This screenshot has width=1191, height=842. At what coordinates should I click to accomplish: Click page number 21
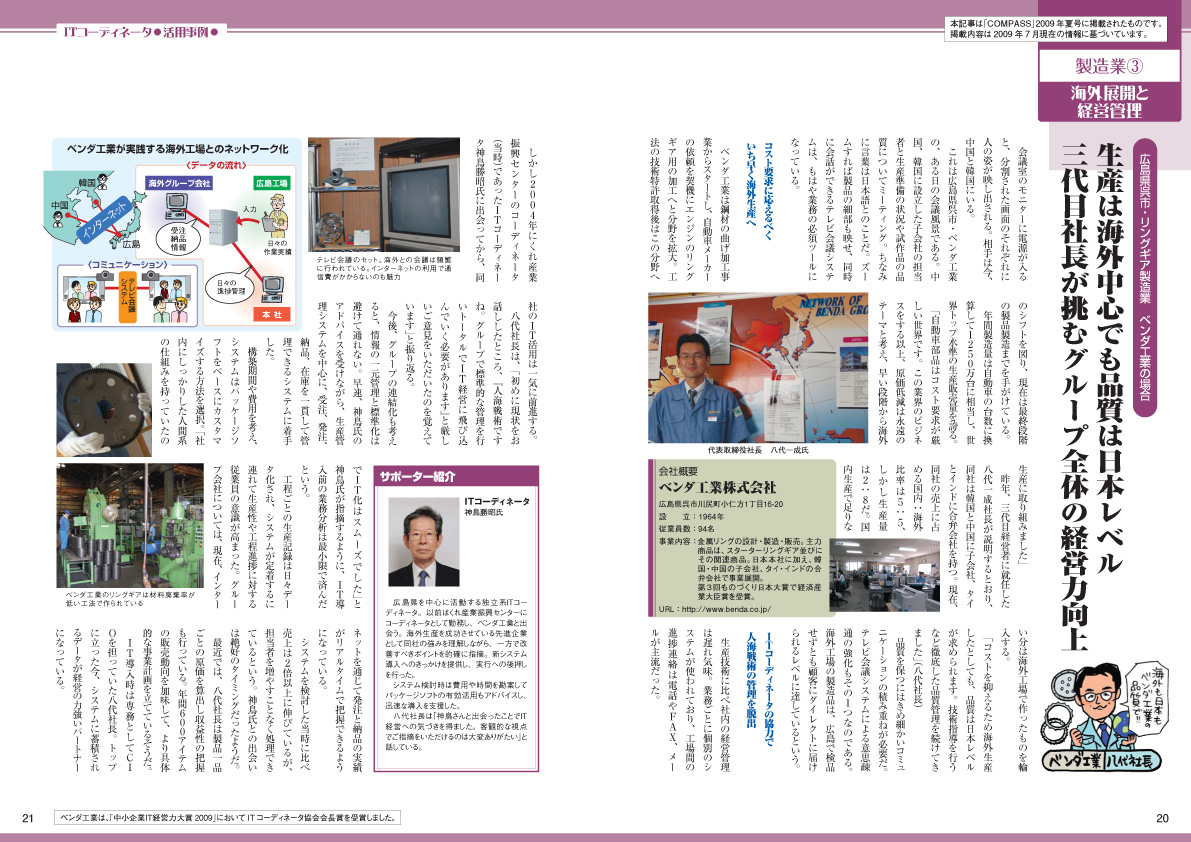28,818
